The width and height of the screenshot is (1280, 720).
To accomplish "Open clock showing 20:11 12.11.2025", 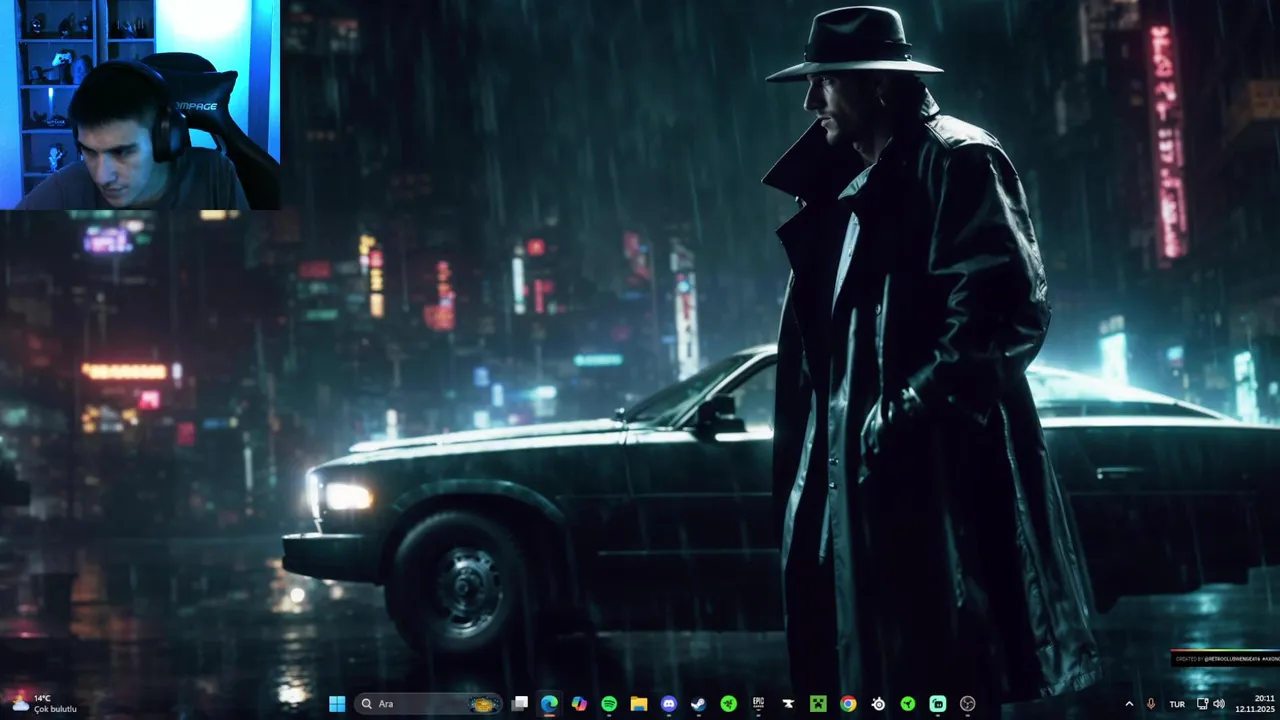I will click(1254, 704).
